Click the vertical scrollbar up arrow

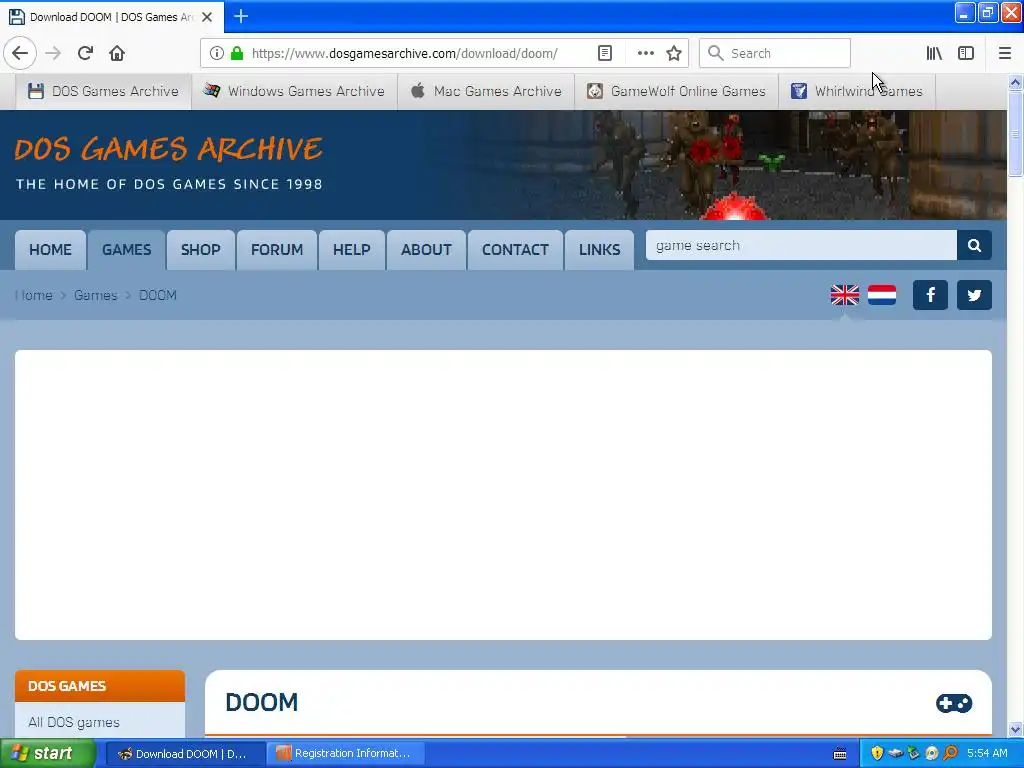1015,82
